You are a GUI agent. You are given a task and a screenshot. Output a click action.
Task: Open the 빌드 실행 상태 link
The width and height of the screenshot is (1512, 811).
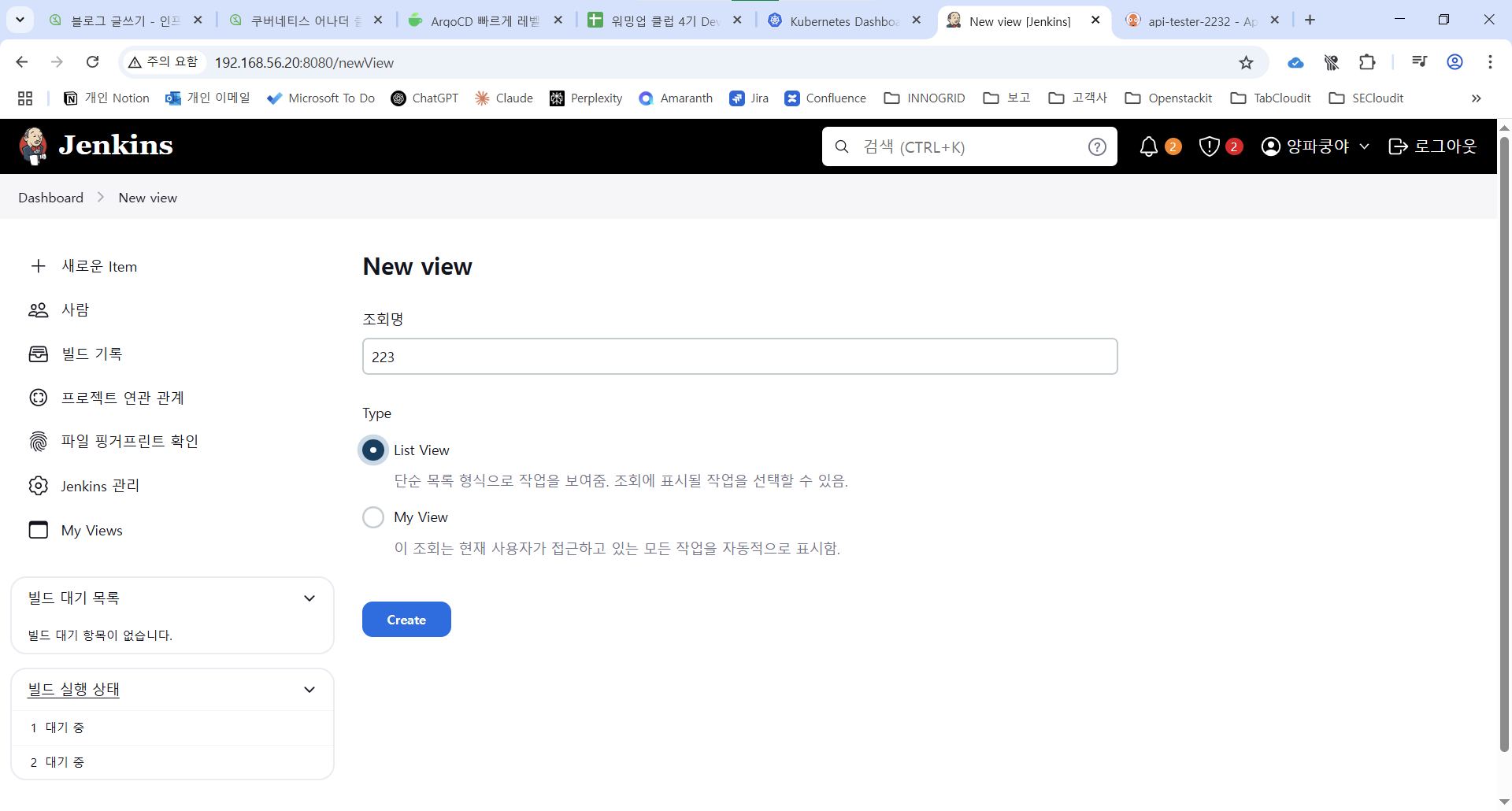[x=74, y=690]
